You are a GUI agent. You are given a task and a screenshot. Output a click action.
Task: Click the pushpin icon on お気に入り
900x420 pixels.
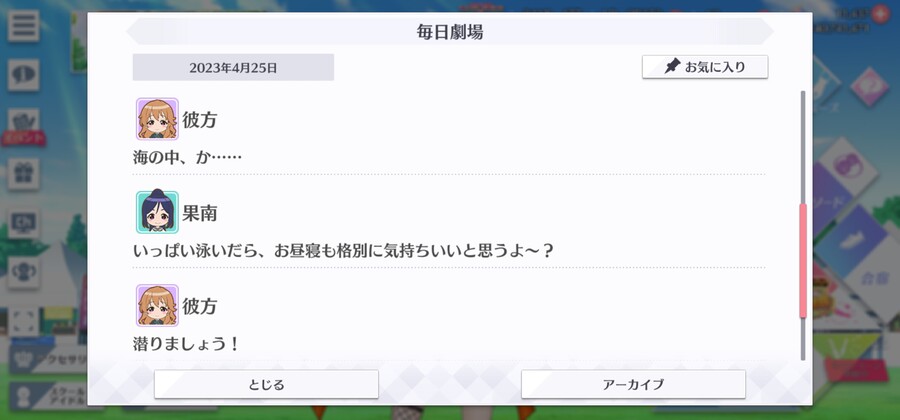tap(672, 67)
